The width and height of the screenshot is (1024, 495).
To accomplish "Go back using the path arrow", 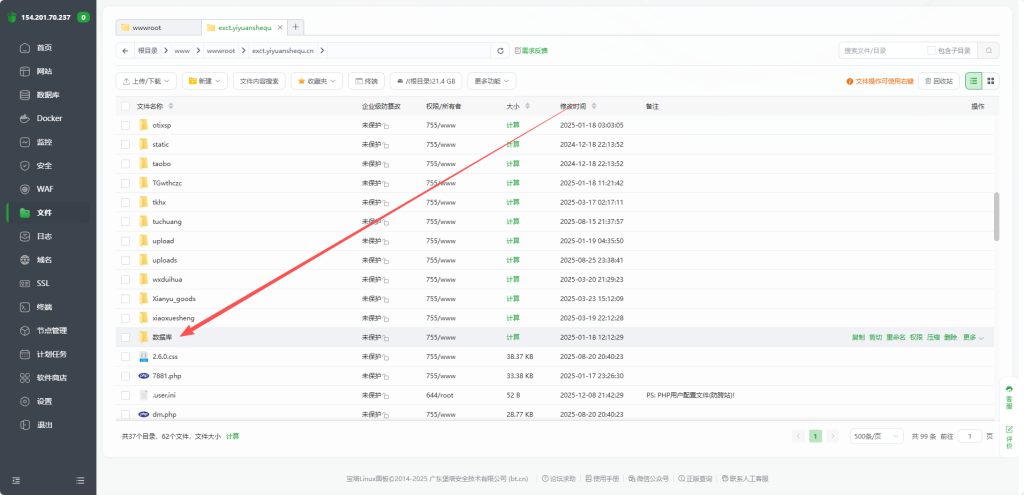I will click(x=124, y=50).
